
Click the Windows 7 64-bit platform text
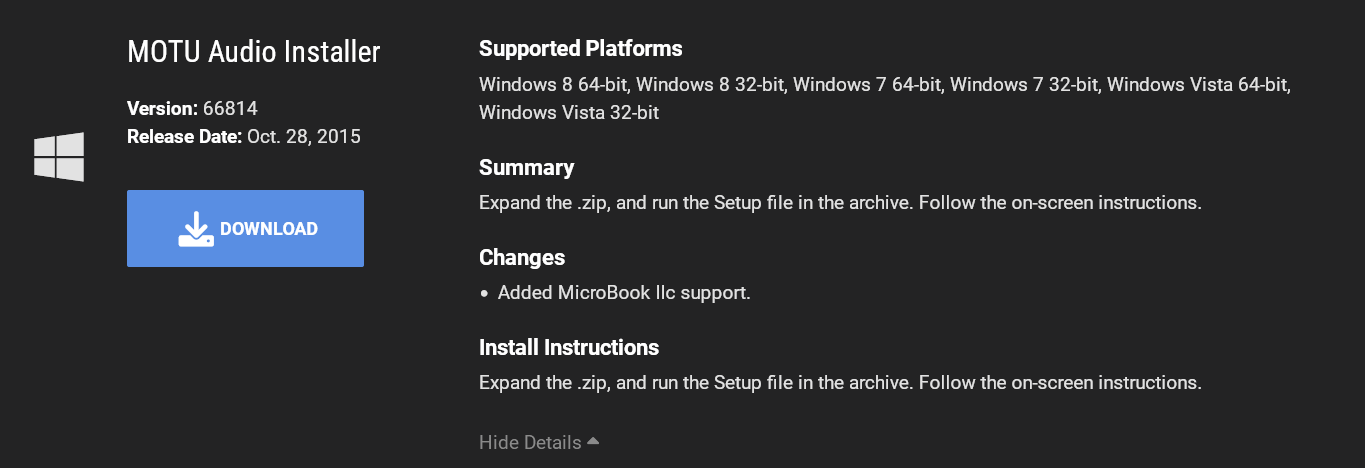(868, 84)
